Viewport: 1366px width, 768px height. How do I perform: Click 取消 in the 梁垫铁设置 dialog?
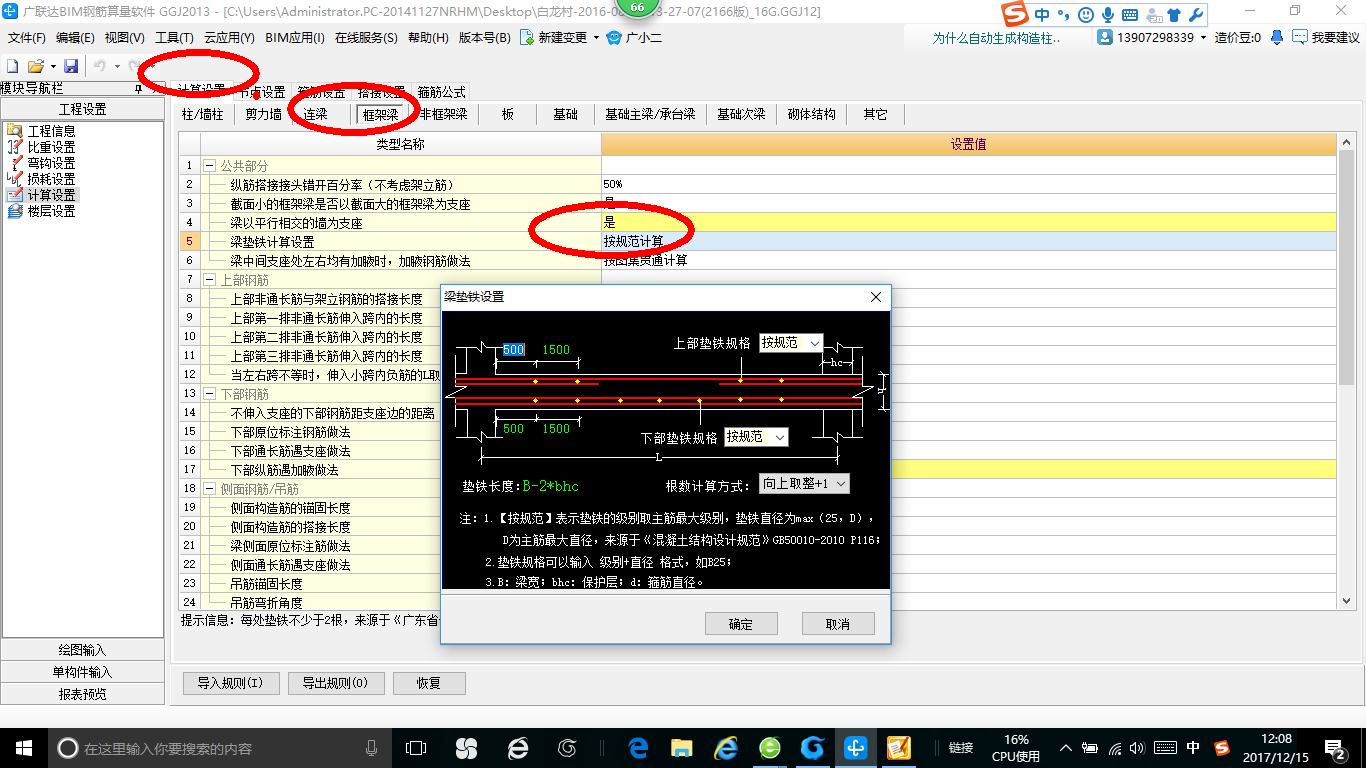coord(838,624)
